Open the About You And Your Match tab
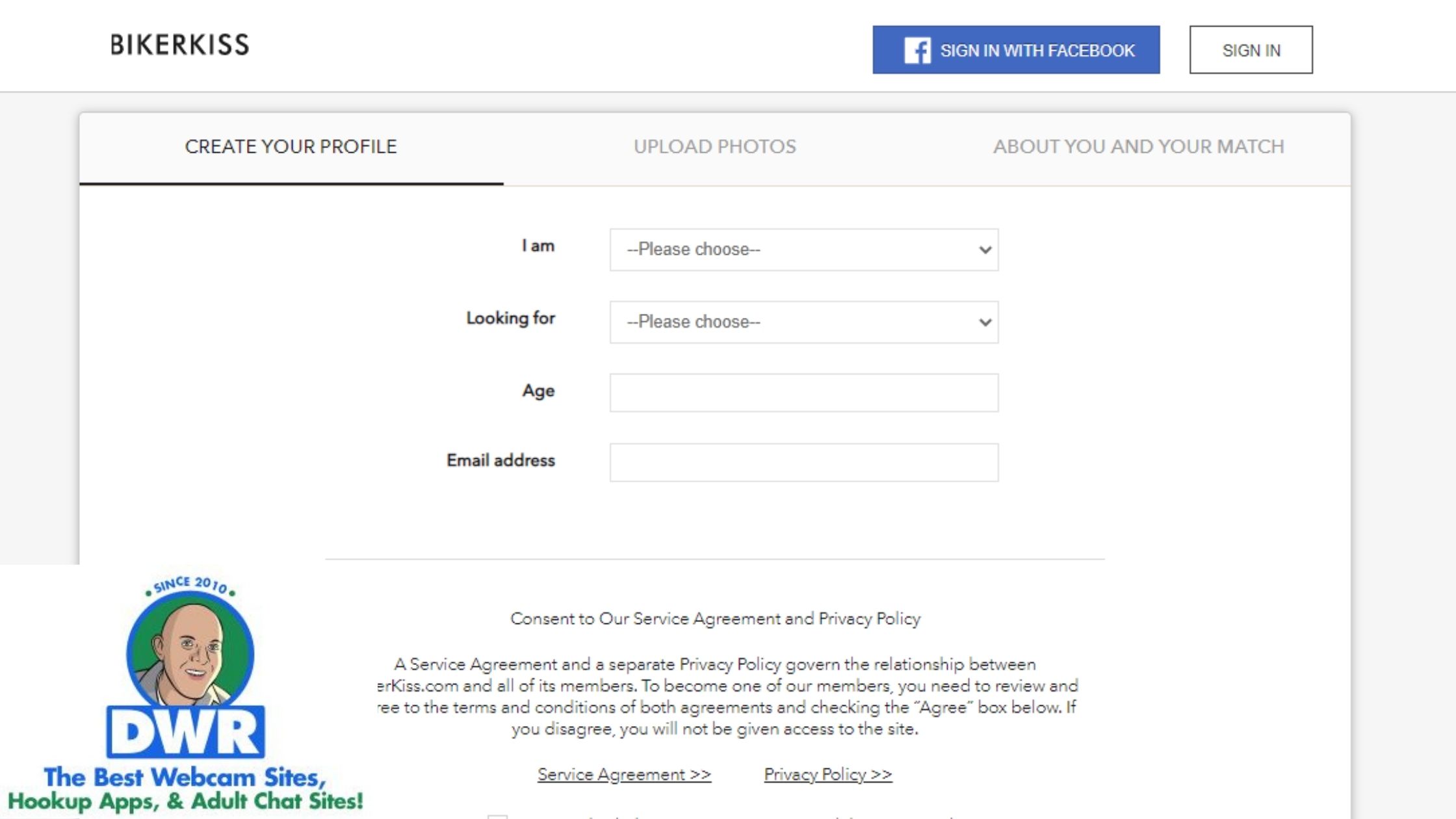1456x819 pixels. coord(1138,147)
